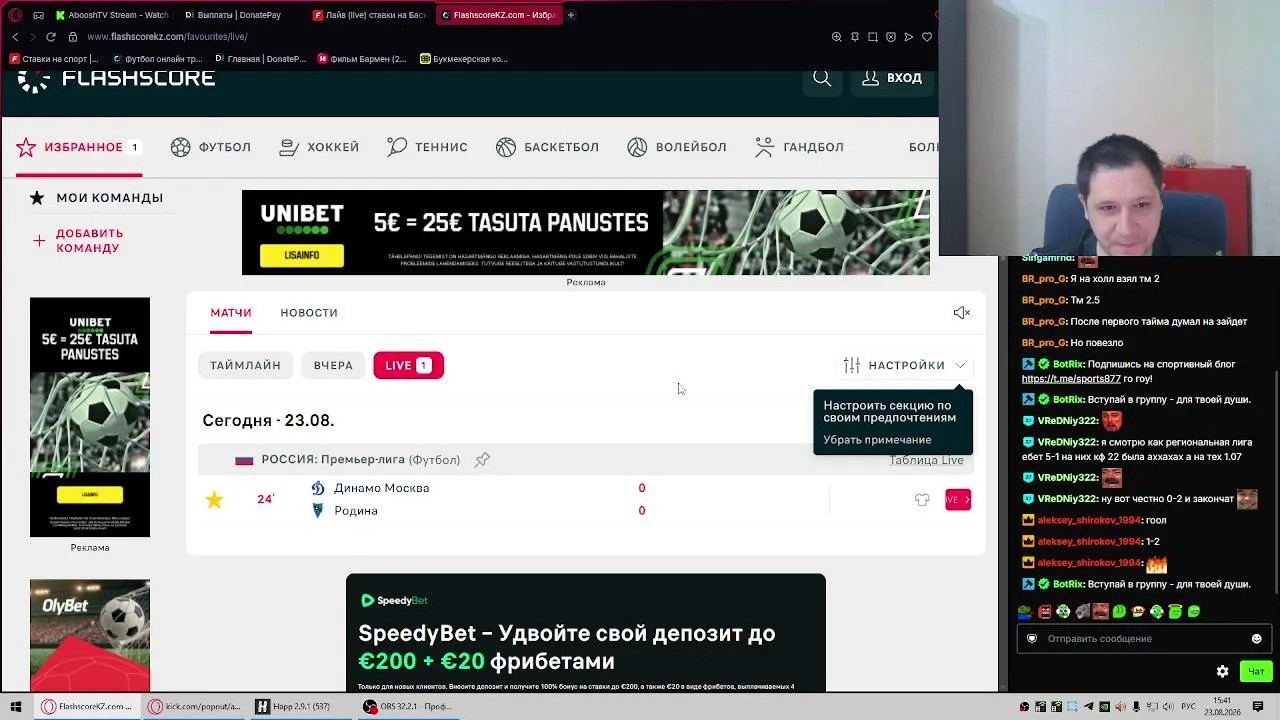Viewport: 1280px width, 720px height.
Task: Switch to the НОВОСТИ tab
Action: pyautogui.click(x=309, y=313)
